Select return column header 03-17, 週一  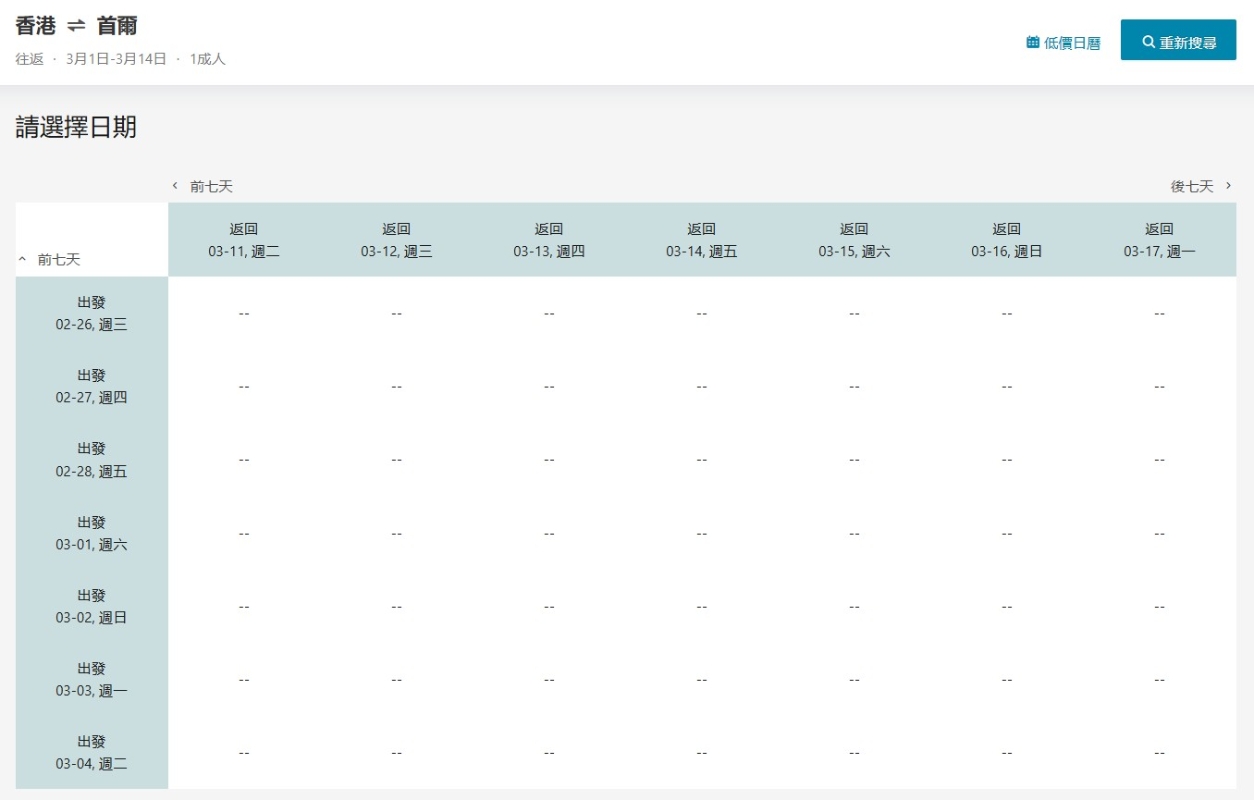[1159, 240]
